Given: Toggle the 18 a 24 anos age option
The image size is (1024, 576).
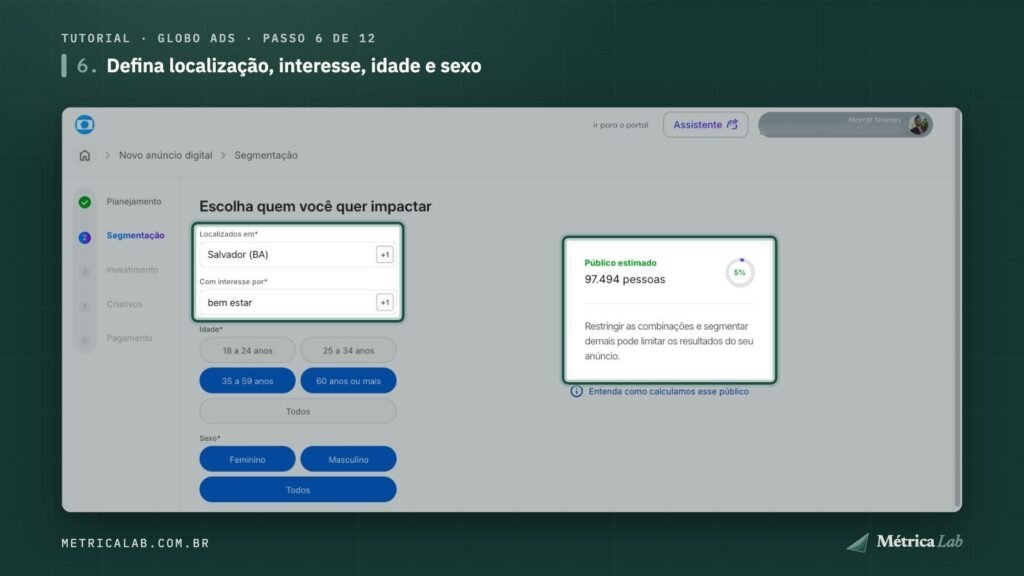Looking at the screenshot, I should tap(248, 350).
